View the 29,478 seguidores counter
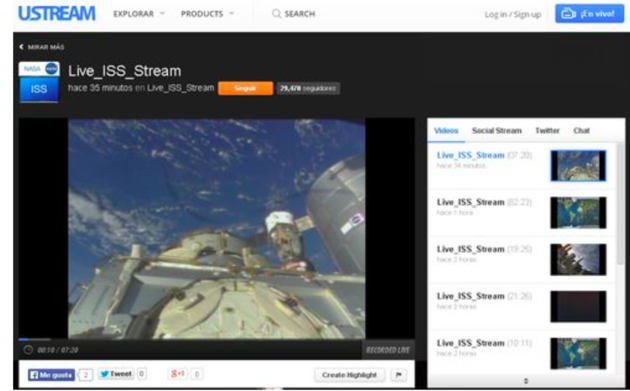The width and height of the screenshot is (630, 391). point(308,88)
